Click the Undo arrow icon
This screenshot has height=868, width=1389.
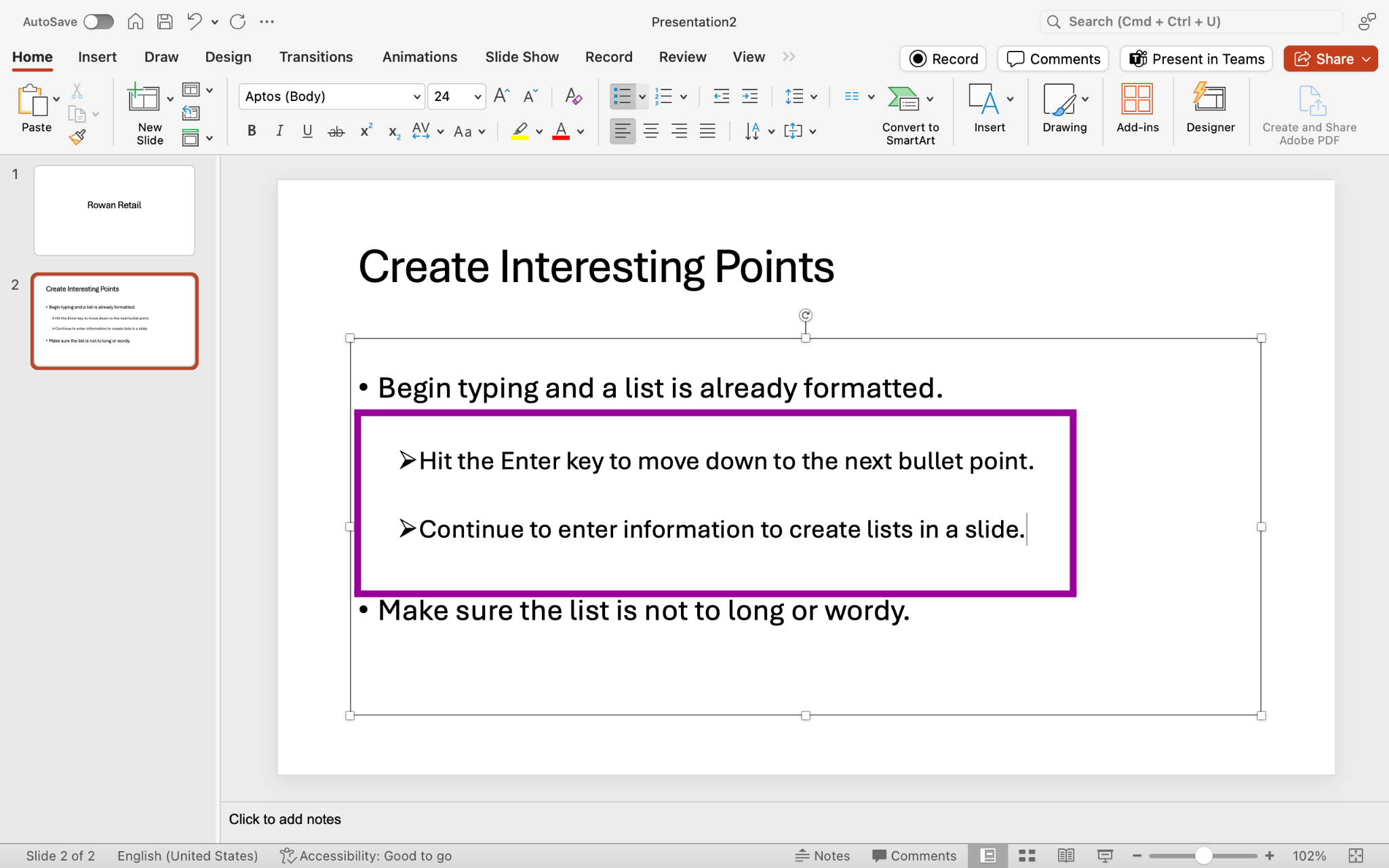click(x=195, y=22)
